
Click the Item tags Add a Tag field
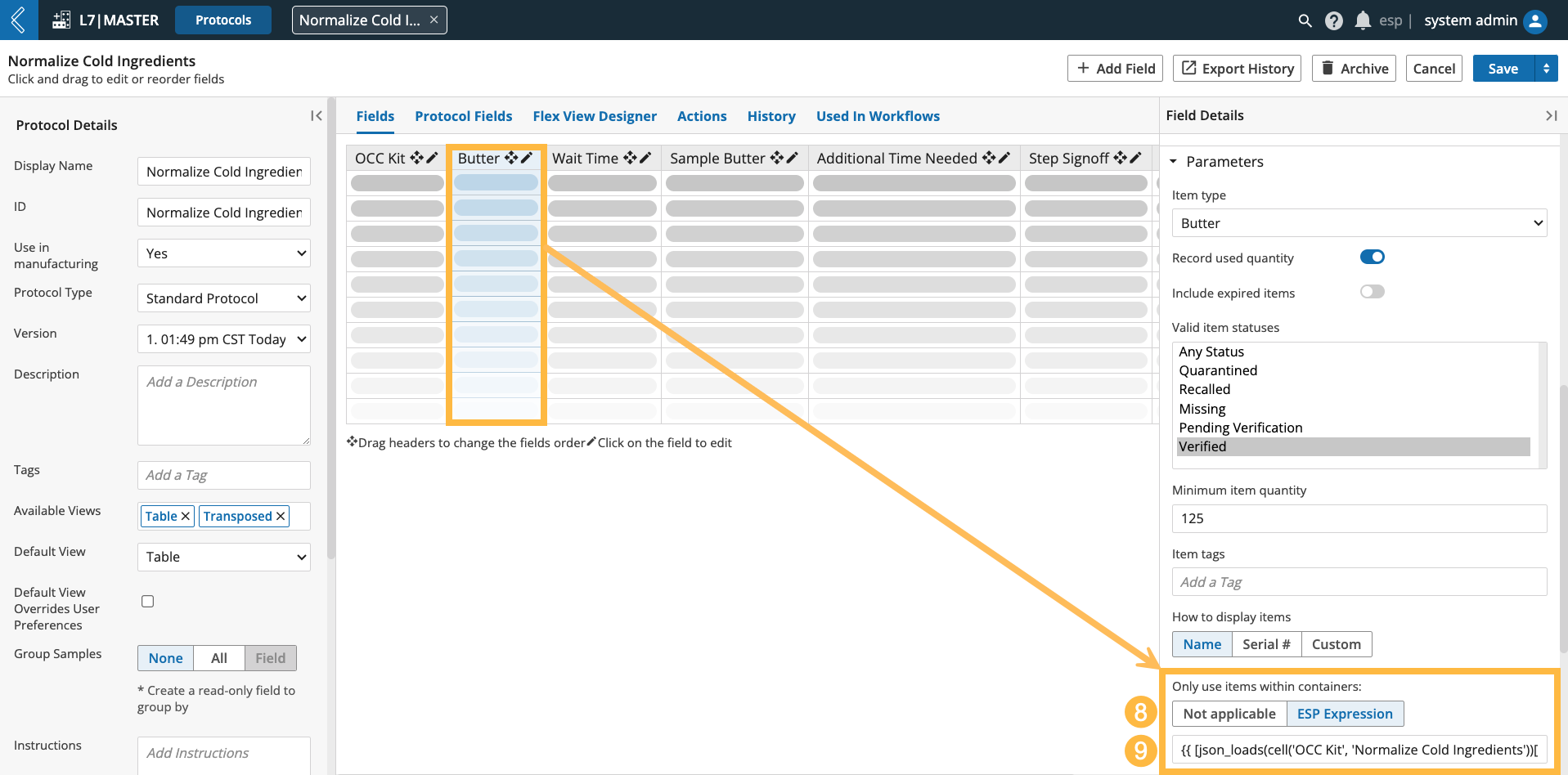(1359, 582)
